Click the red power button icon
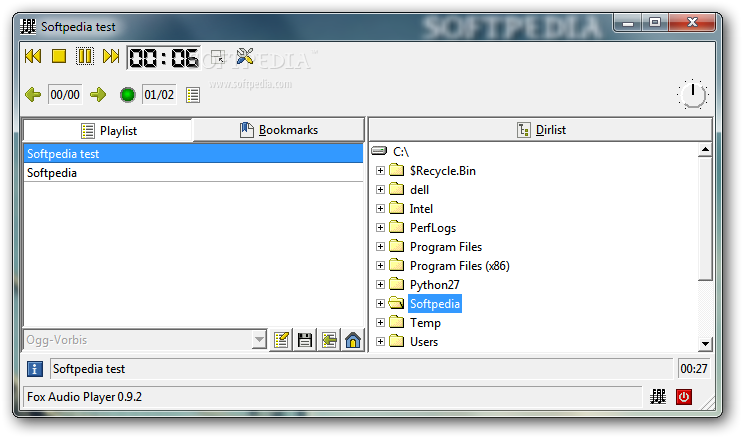This screenshot has height=438, width=743. 683,397
